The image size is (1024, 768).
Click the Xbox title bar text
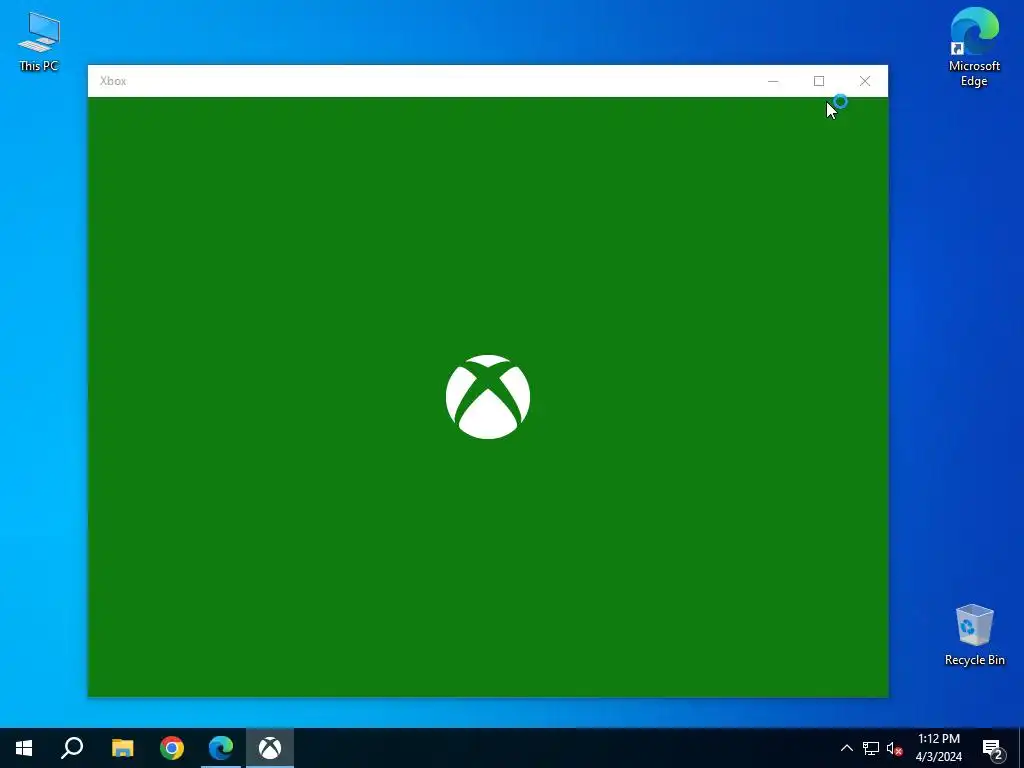[x=113, y=81]
